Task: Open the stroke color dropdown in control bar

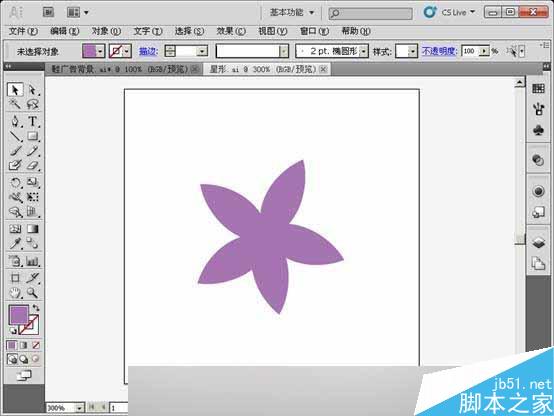Action: click(126, 52)
